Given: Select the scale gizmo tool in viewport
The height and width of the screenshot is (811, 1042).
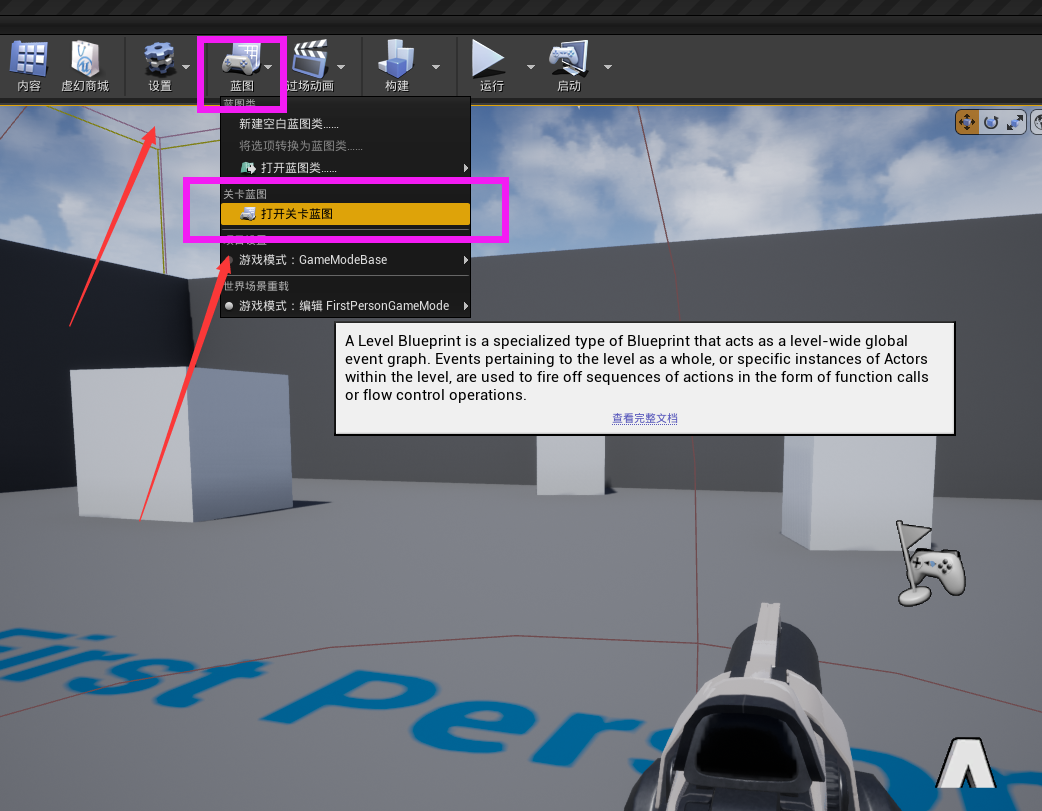Looking at the screenshot, I should click(x=1015, y=122).
